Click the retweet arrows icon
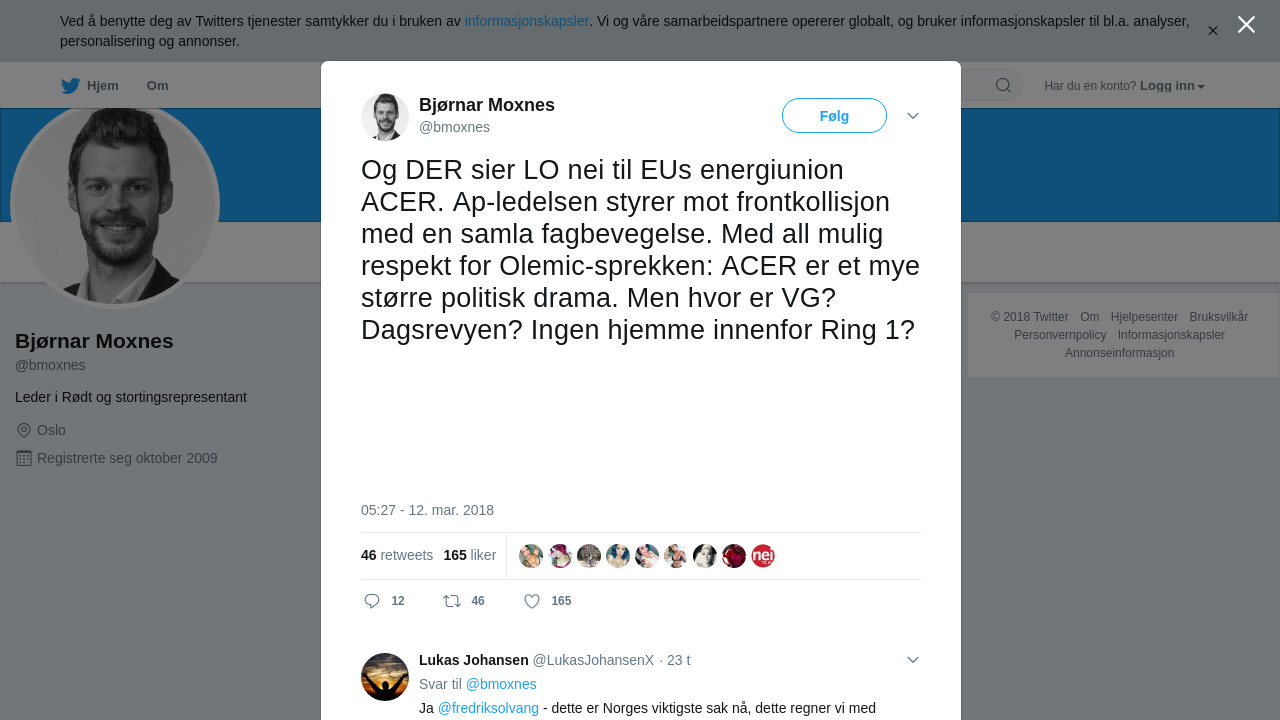 click(x=452, y=601)
